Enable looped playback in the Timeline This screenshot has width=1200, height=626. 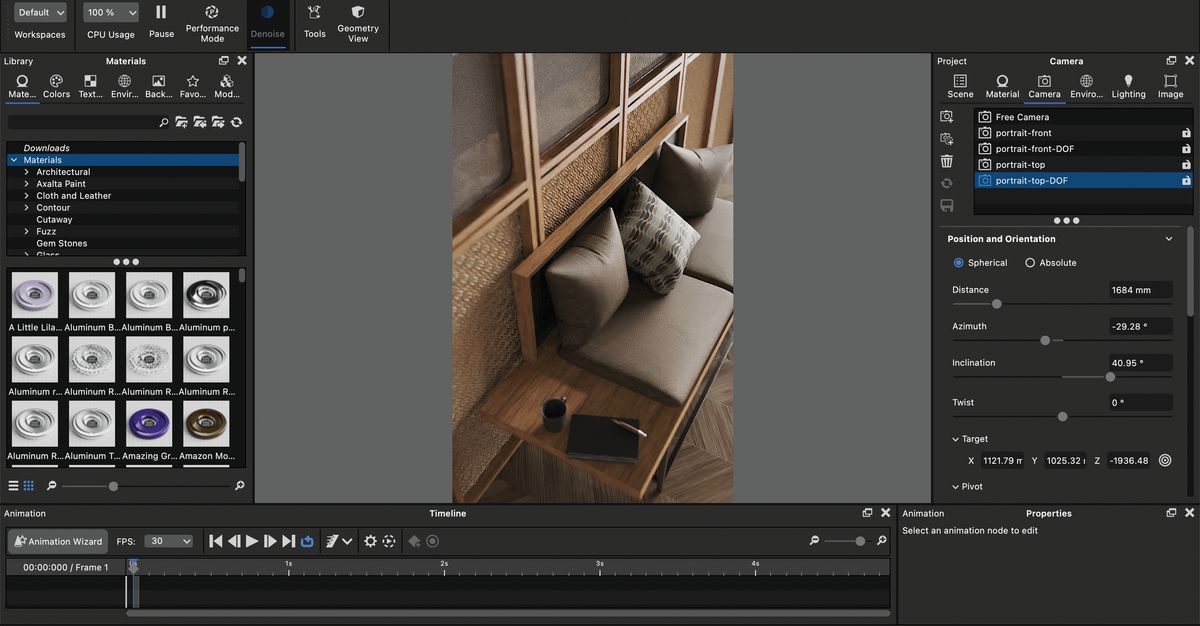[x=308, y=541]
